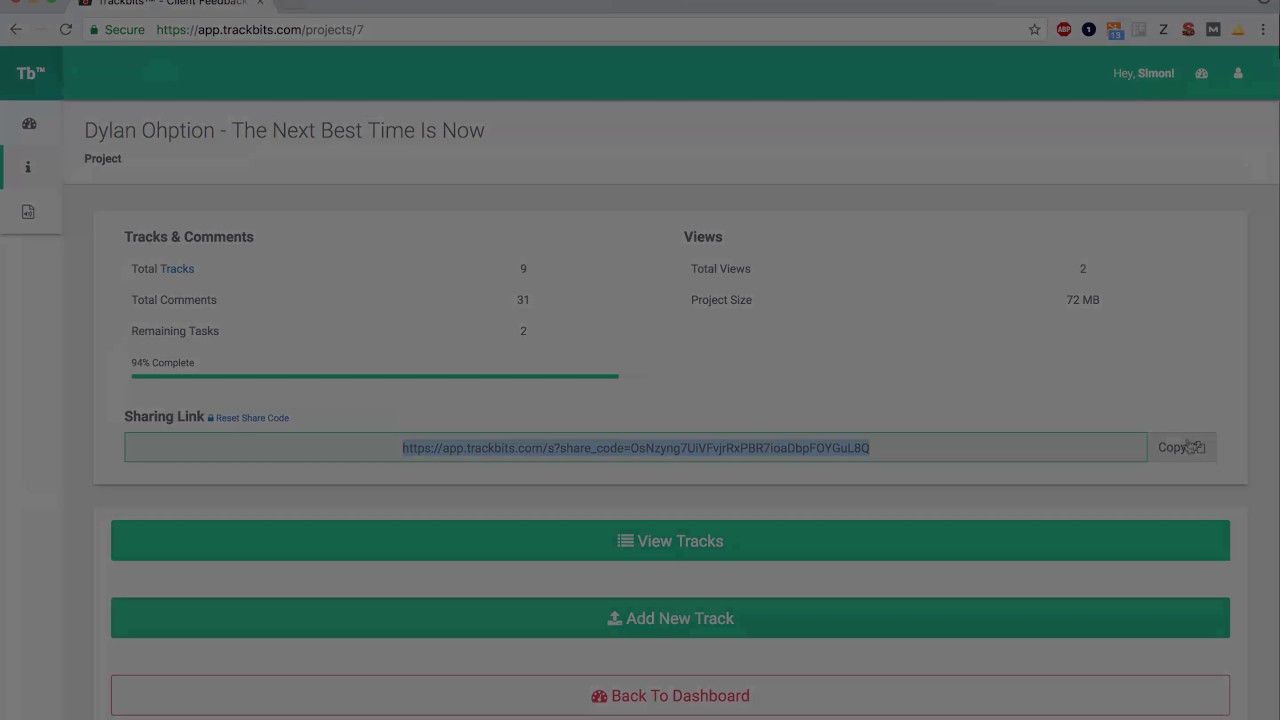
Task: Click the project title Dylan Ohption heading
Action: click(284, 130)
